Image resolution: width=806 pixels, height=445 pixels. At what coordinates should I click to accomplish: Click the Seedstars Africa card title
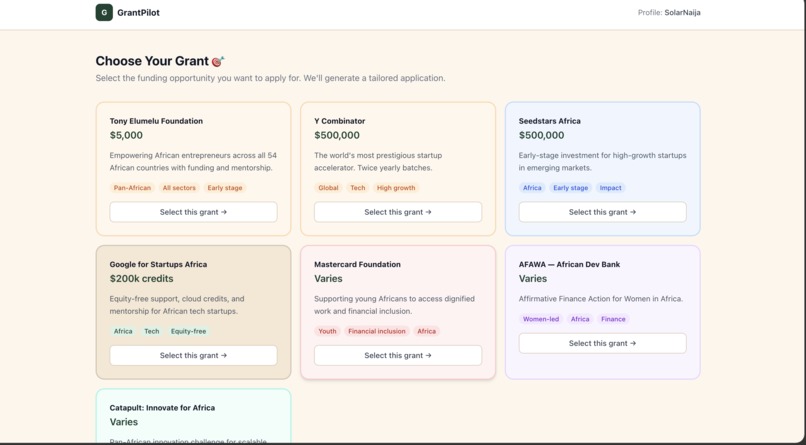(x=549, y=121)
